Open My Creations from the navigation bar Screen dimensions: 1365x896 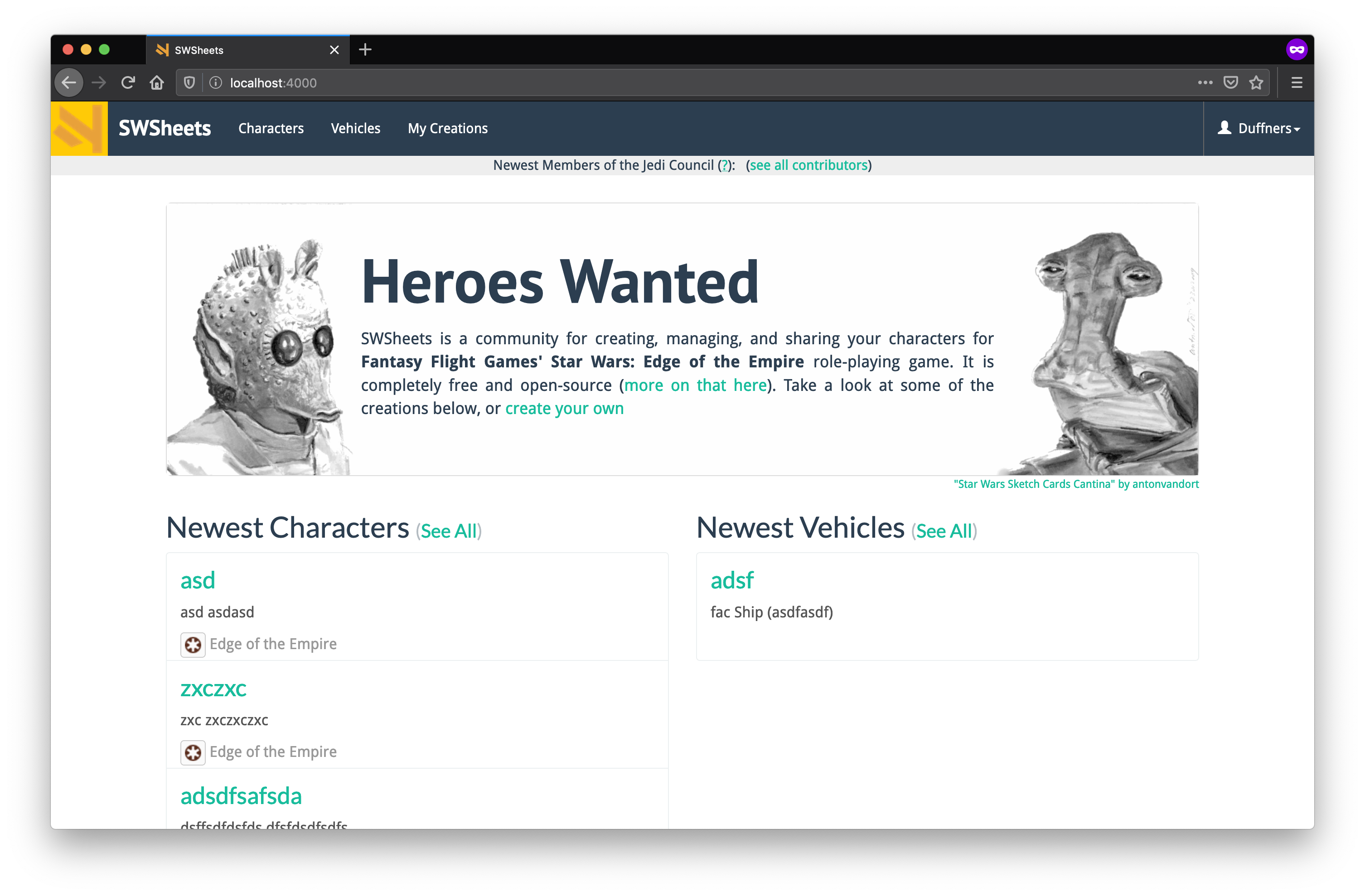click(447, 128)
